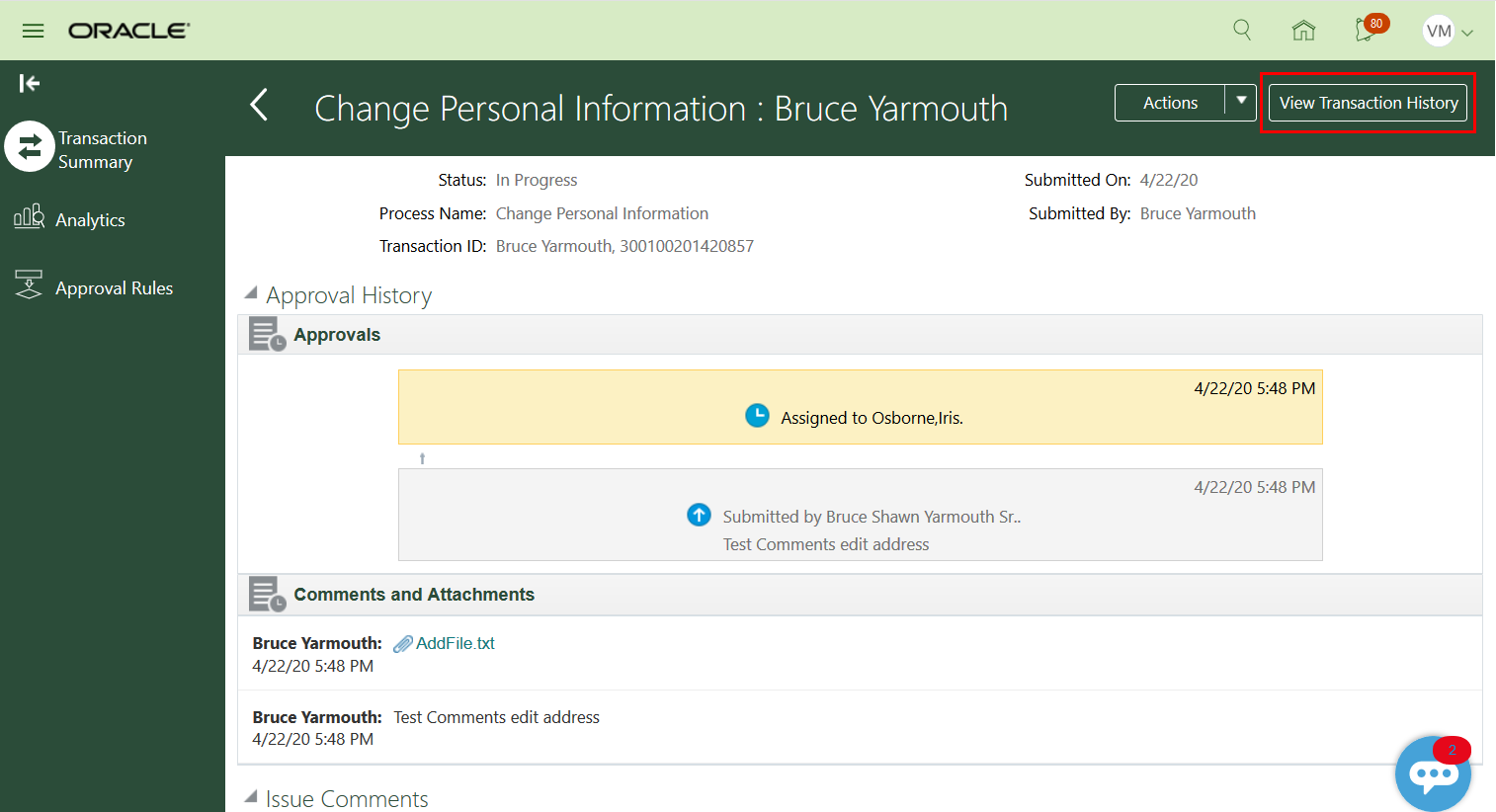The width and height of the screenshot is (1496, 812).
Task: Go to the home page icon
Action: click(1303, 31)
